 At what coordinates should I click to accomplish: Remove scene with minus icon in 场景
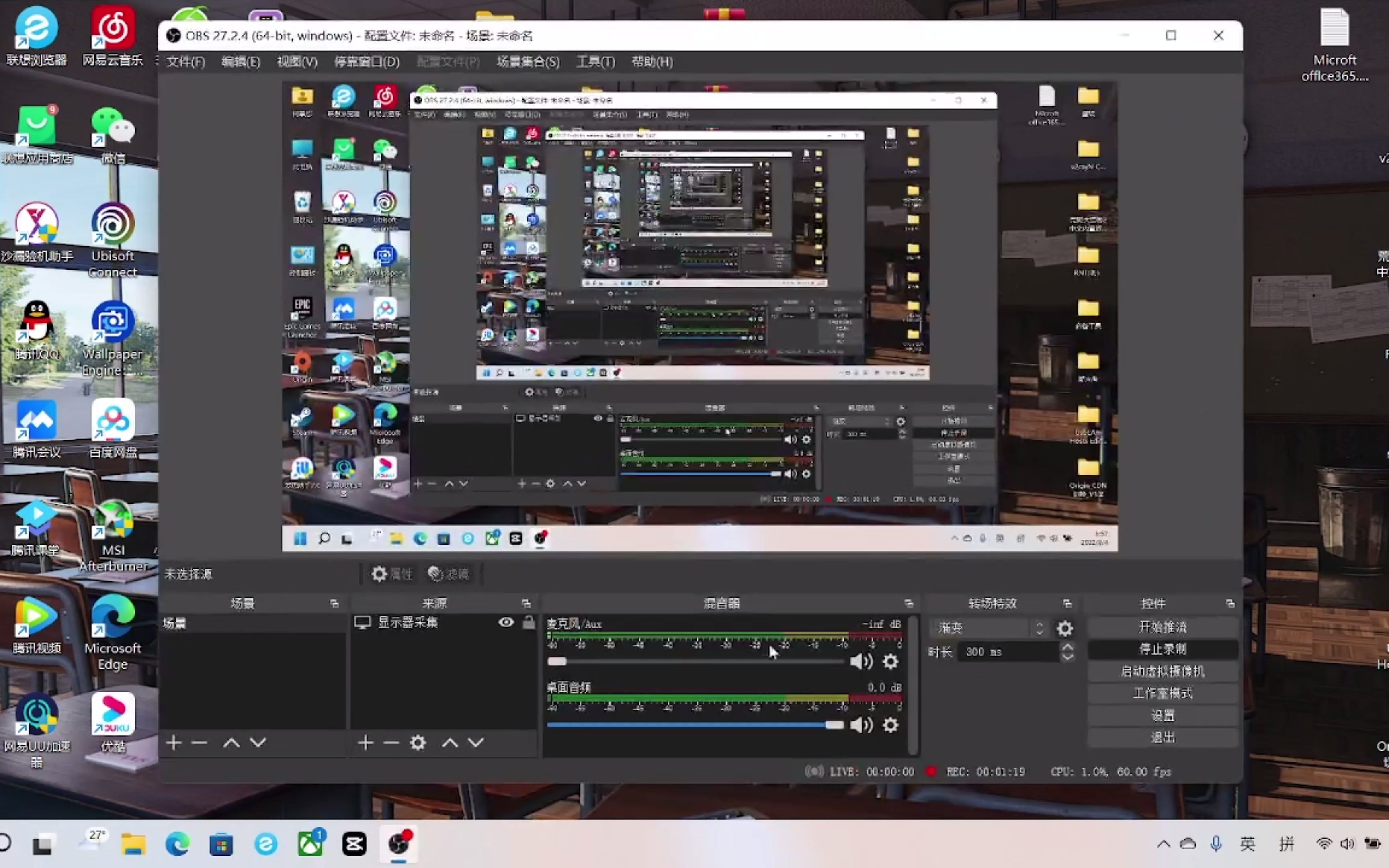point(199,743)
